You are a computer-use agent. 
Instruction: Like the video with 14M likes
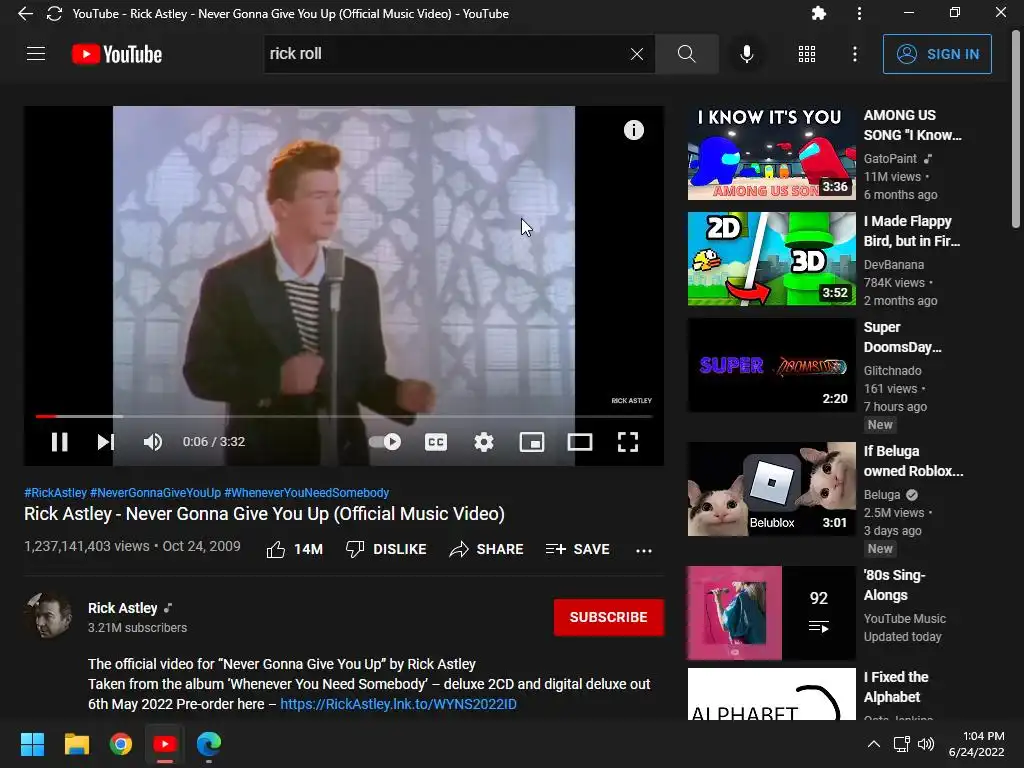click(x=295, y=549)
